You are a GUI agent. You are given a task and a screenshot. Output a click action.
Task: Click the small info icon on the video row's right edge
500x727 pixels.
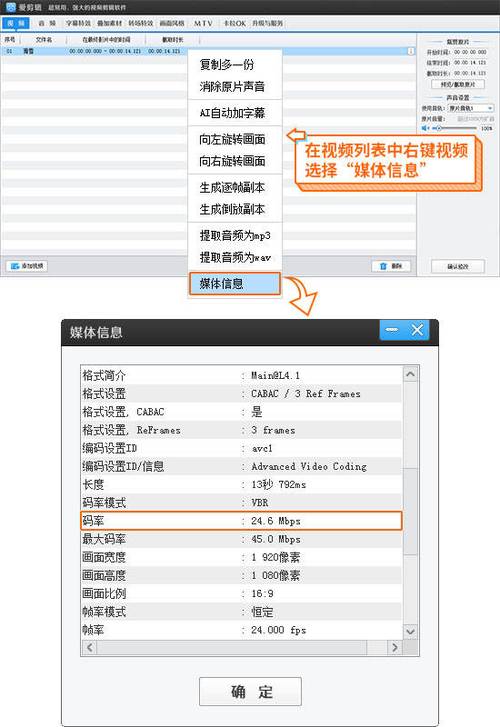tap(410, 51)
